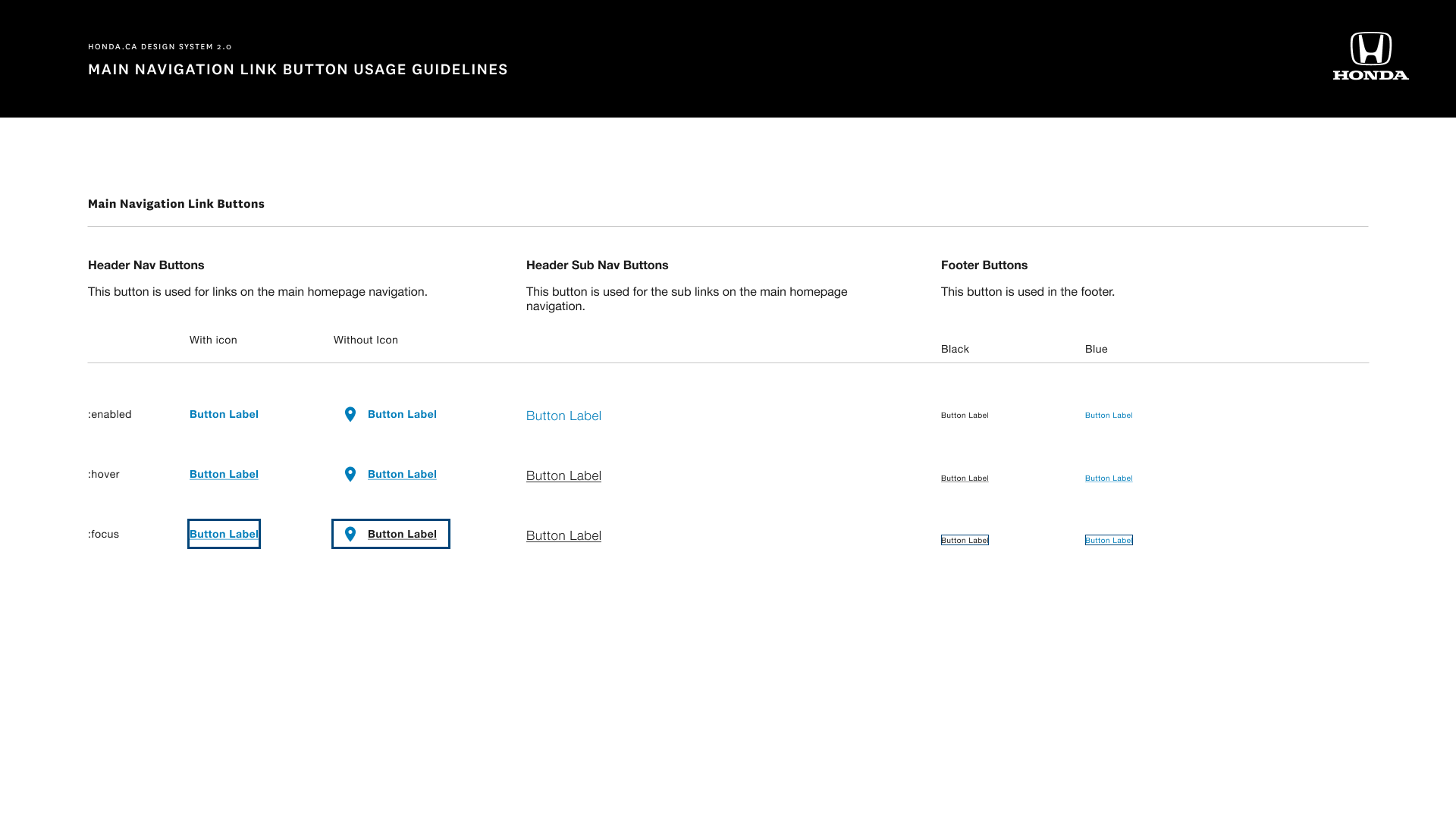1456x819 pixels.
Task: Click the location pin icon in focus row
Action: 350,534
